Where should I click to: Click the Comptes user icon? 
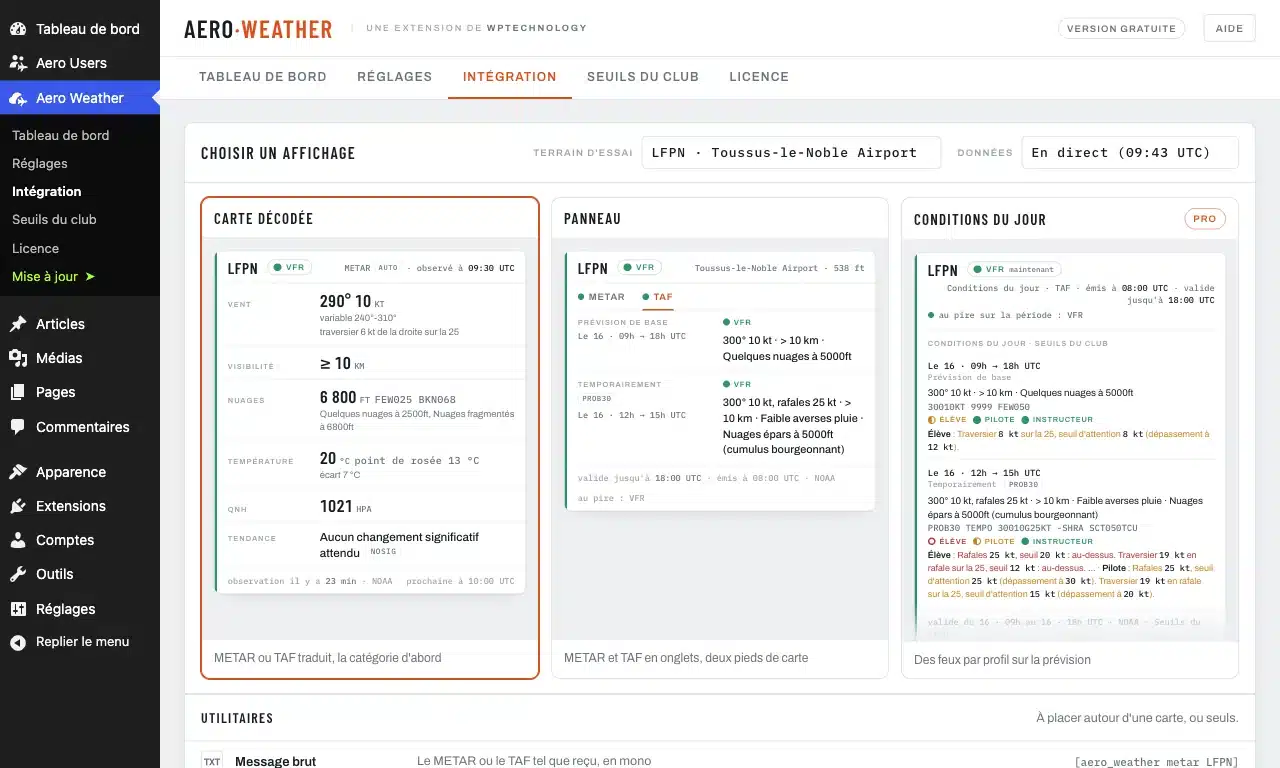point(18,540)
